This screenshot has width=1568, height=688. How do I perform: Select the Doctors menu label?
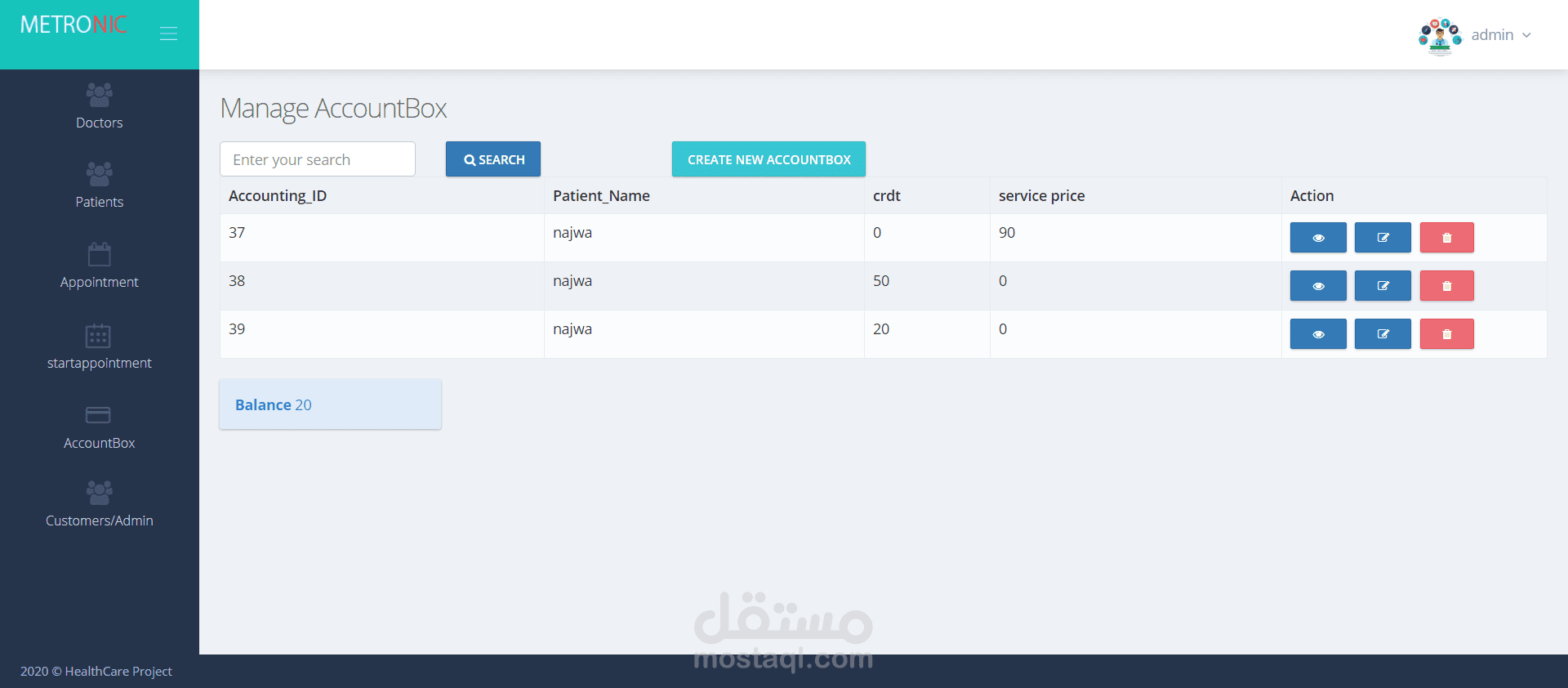coord(100,123)
